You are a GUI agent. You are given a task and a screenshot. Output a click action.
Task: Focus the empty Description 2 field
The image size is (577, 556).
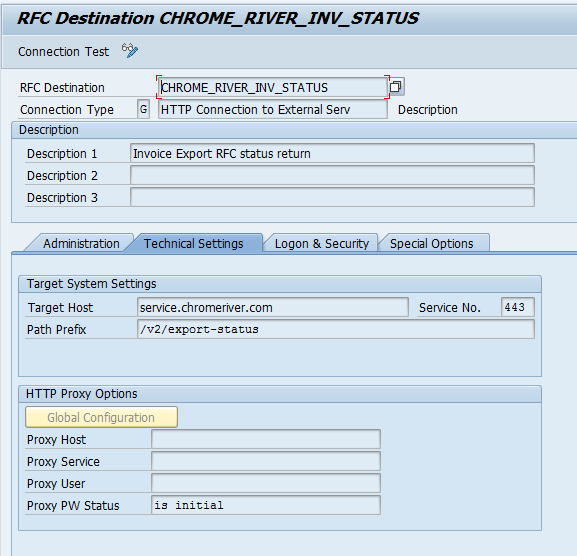[x=332, y=176]
